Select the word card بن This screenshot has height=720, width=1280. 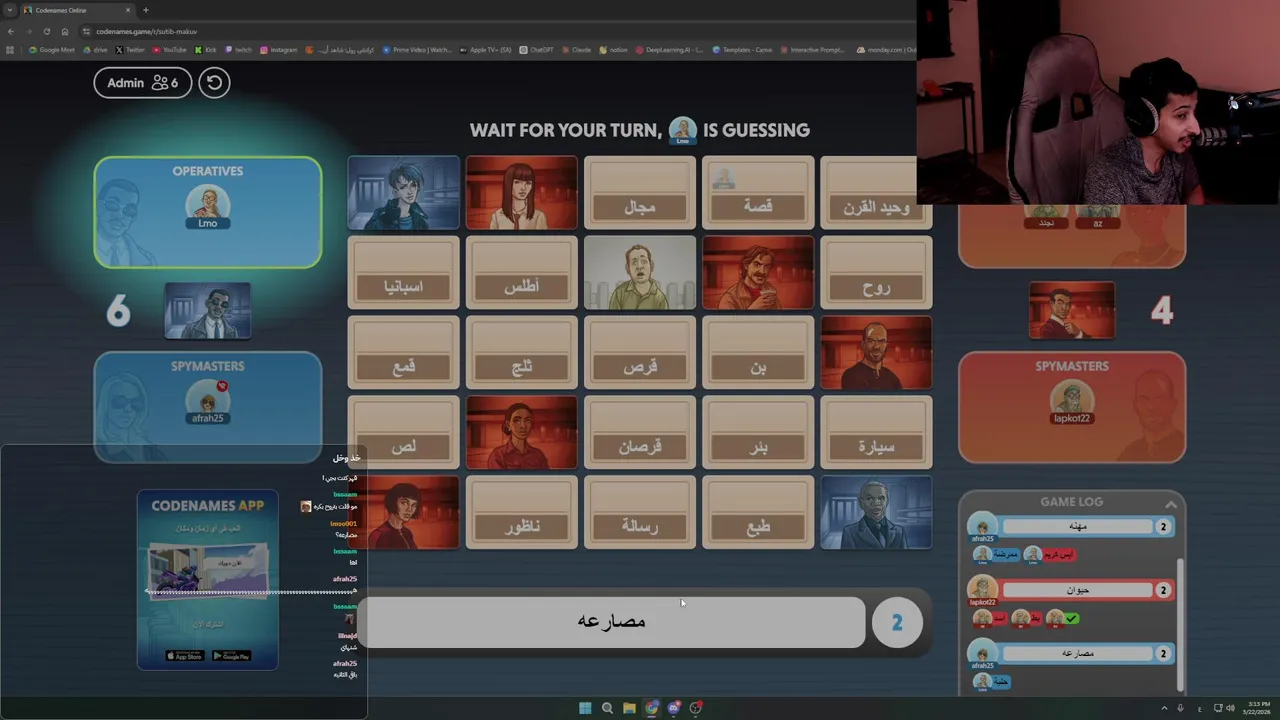coord(757,353)
